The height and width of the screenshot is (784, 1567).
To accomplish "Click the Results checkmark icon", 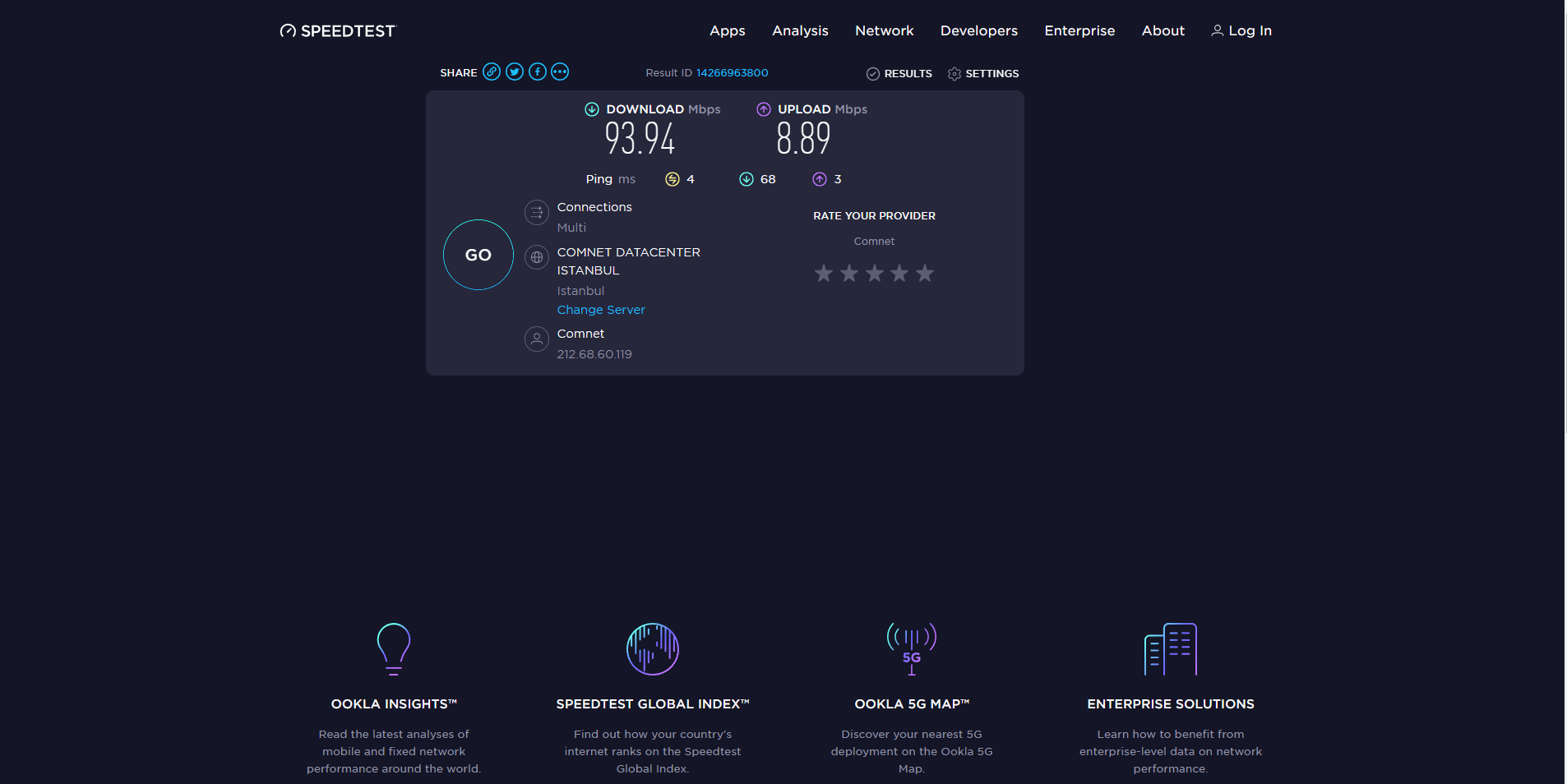I will [x=873, y=74].
